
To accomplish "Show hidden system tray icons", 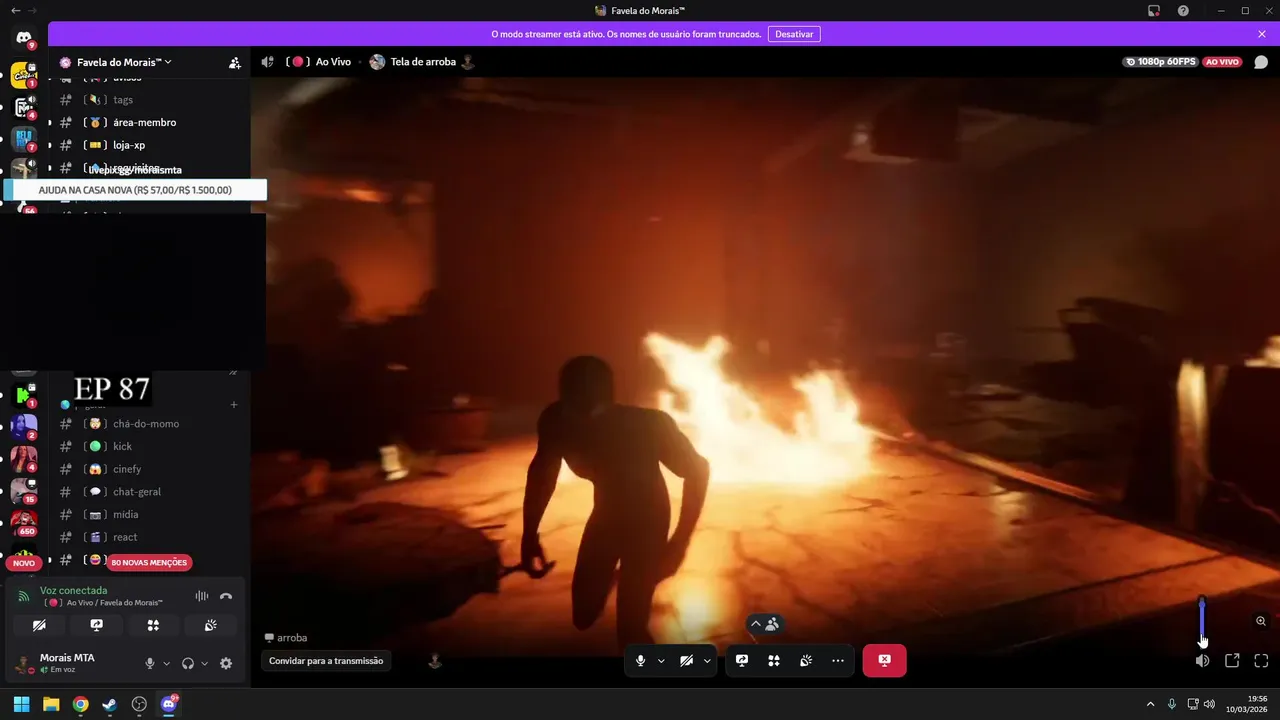I will pos(1150,704).
